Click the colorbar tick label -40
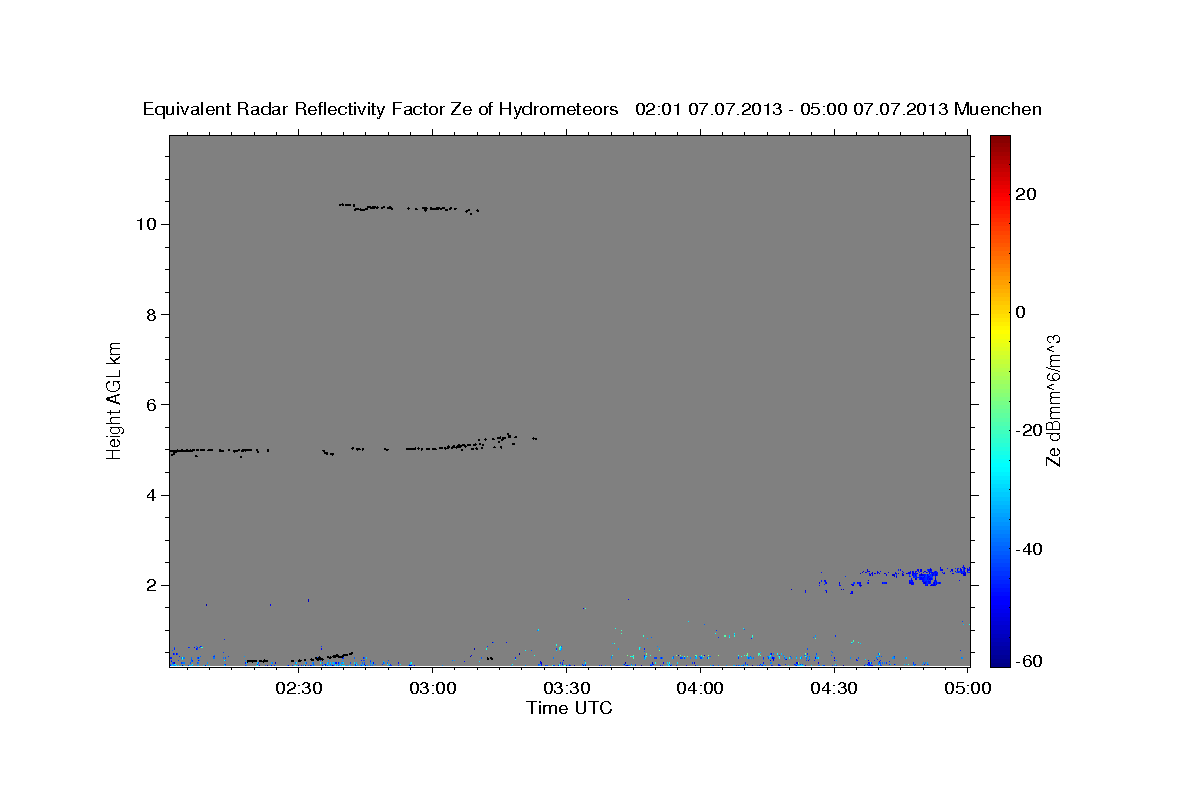The width and height of the screenshot is (1200, 800). pyautogui.click(x=1029, y=549)
